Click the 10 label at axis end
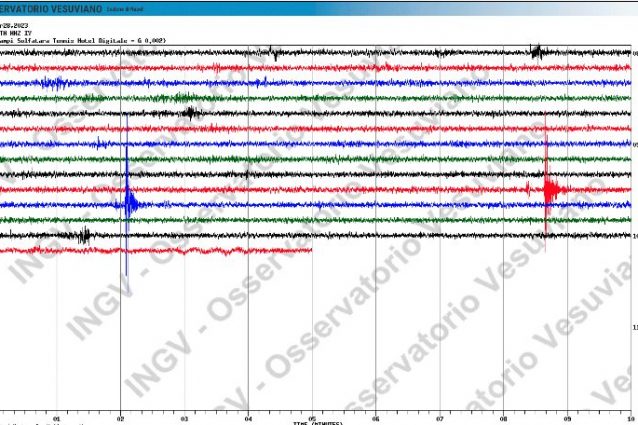Viewport: 638px width, 425px height. (x=630, y=418)
